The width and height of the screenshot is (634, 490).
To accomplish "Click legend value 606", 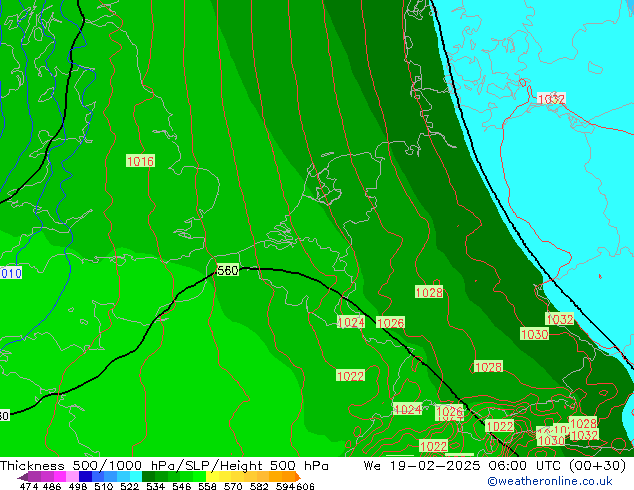I will pos(305,486).
